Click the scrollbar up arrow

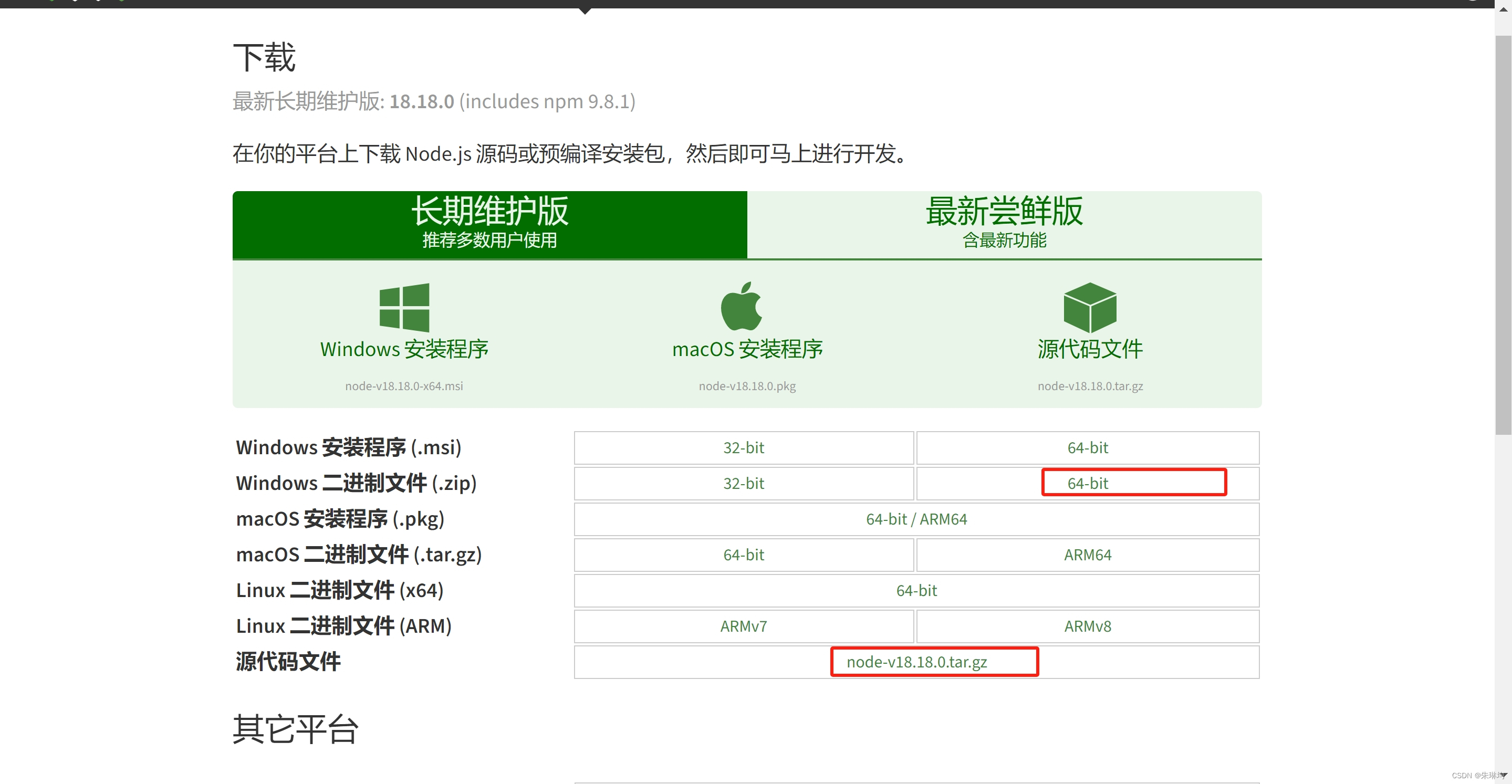(1503, 9)
